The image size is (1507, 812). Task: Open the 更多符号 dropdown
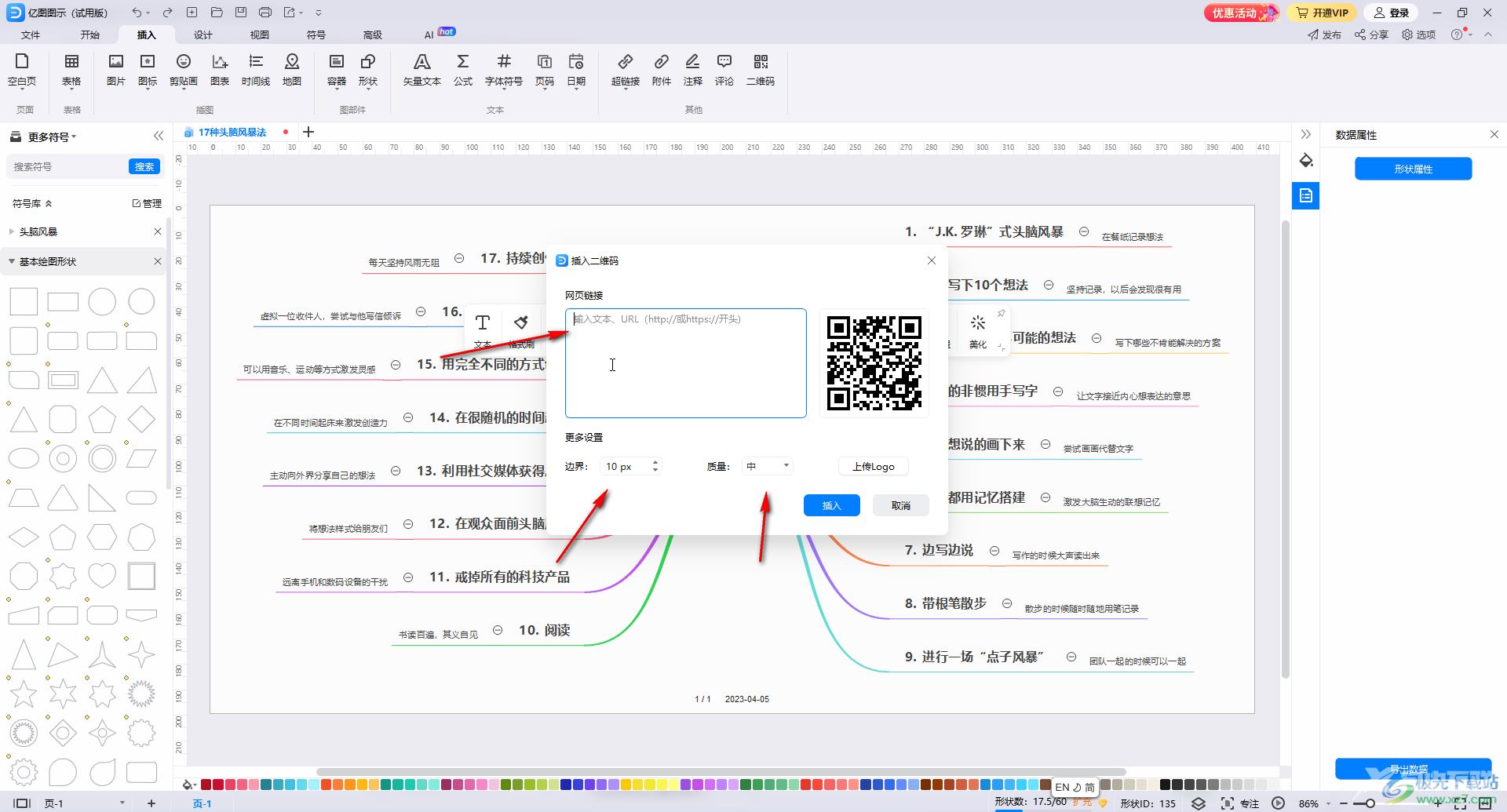click(52, 137)
